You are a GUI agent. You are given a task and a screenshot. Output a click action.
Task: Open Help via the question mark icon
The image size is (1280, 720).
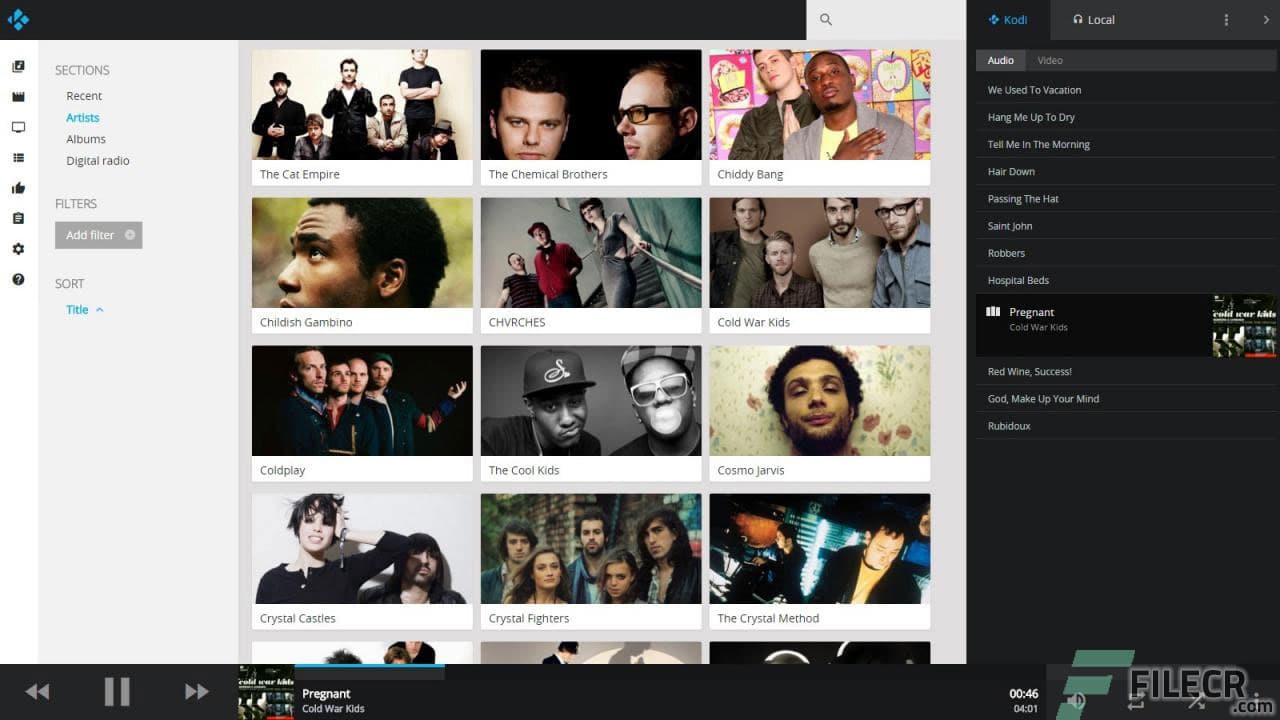pos(18,279)
